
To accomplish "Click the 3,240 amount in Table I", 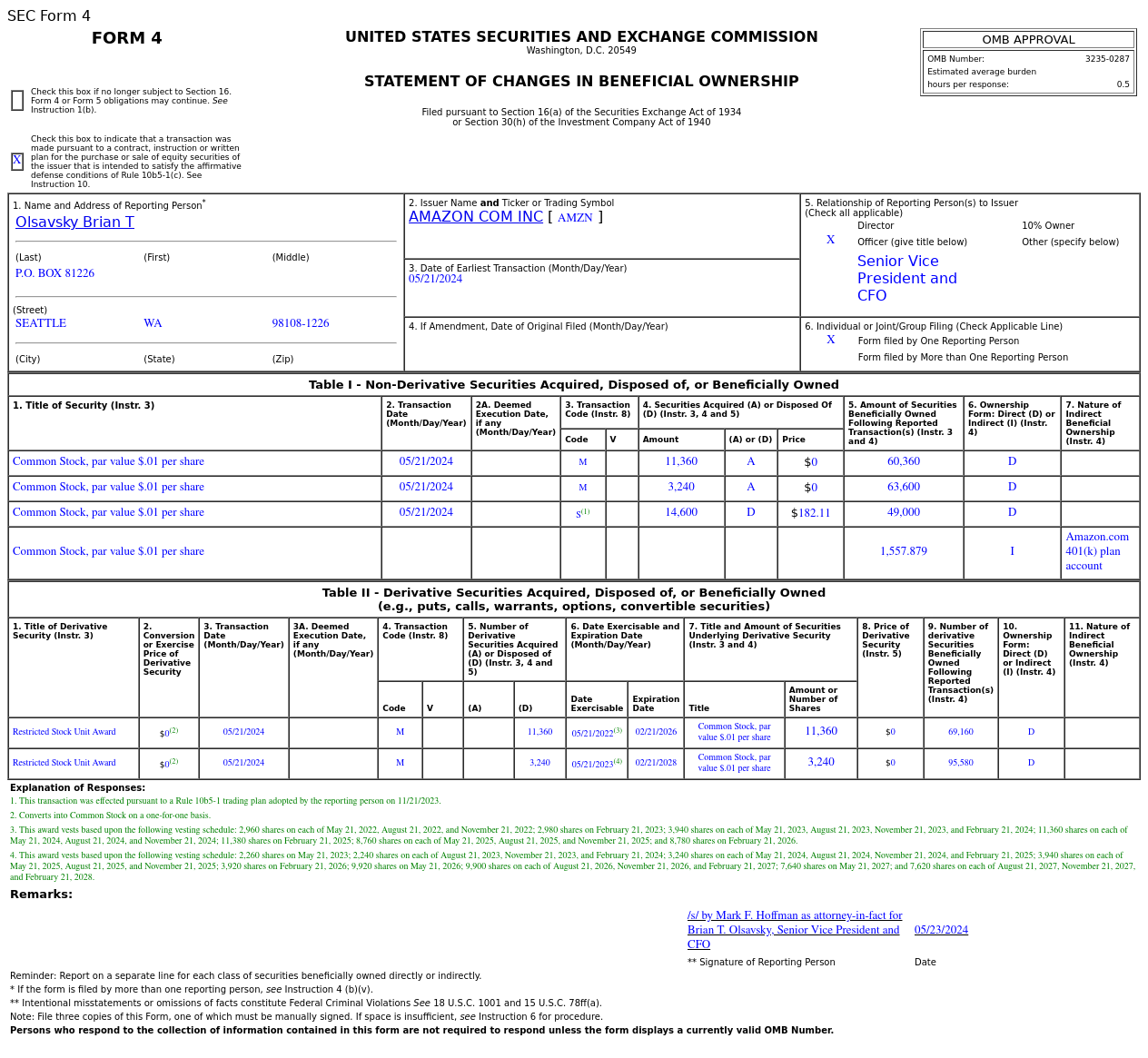I will 681,488.
